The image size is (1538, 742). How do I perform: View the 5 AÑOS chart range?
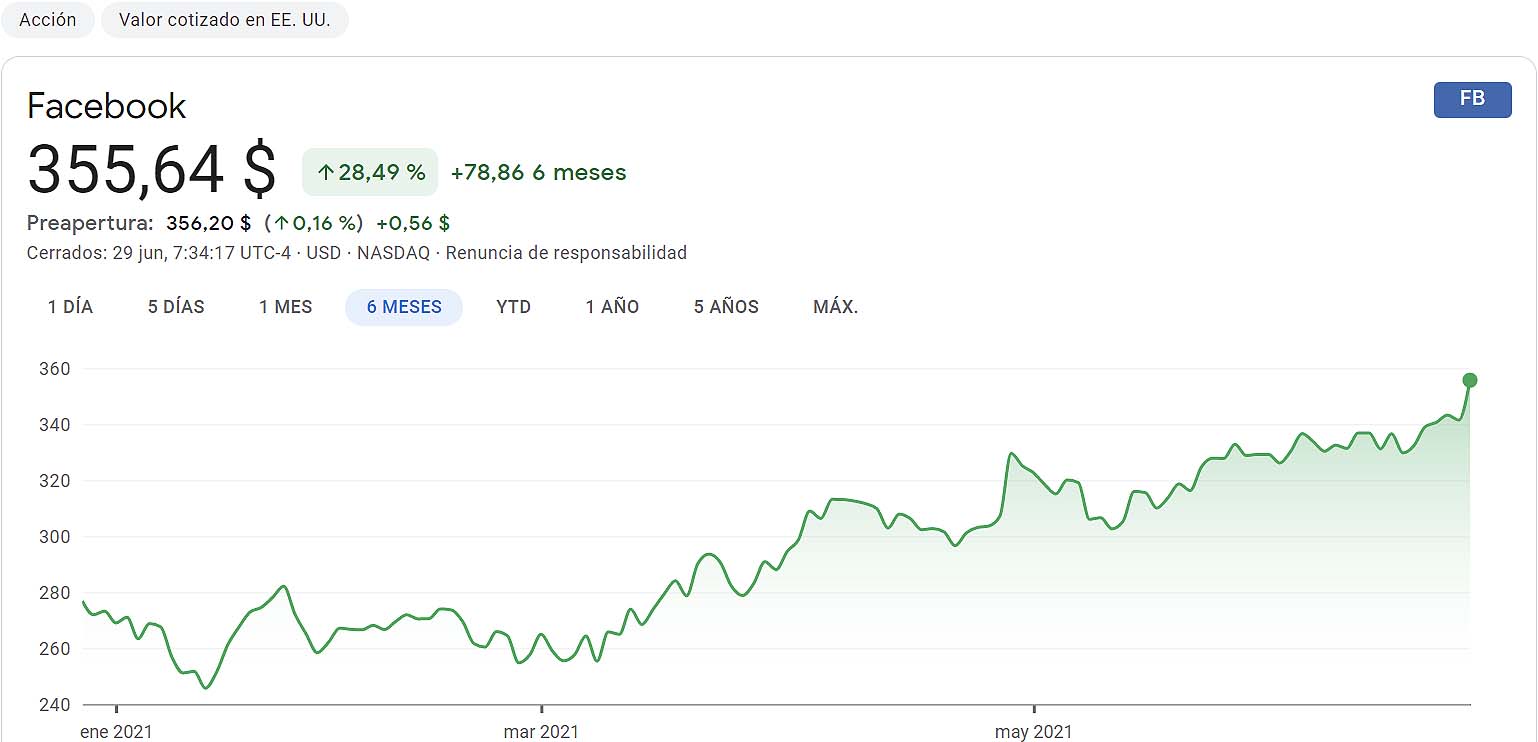[726, 307]
